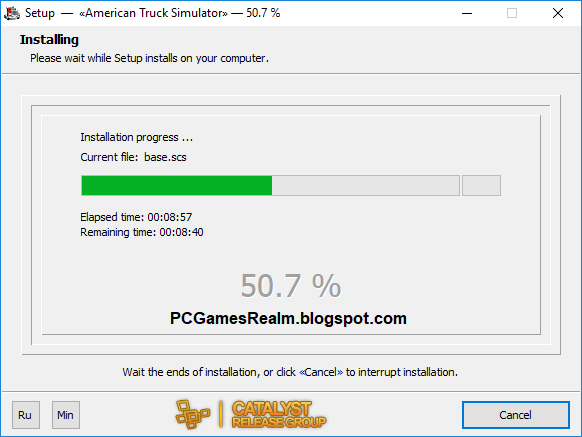Click the Elapsed time readout
Image resolution: width=582 pixels, height=437 pixels.
pos(136,217)
